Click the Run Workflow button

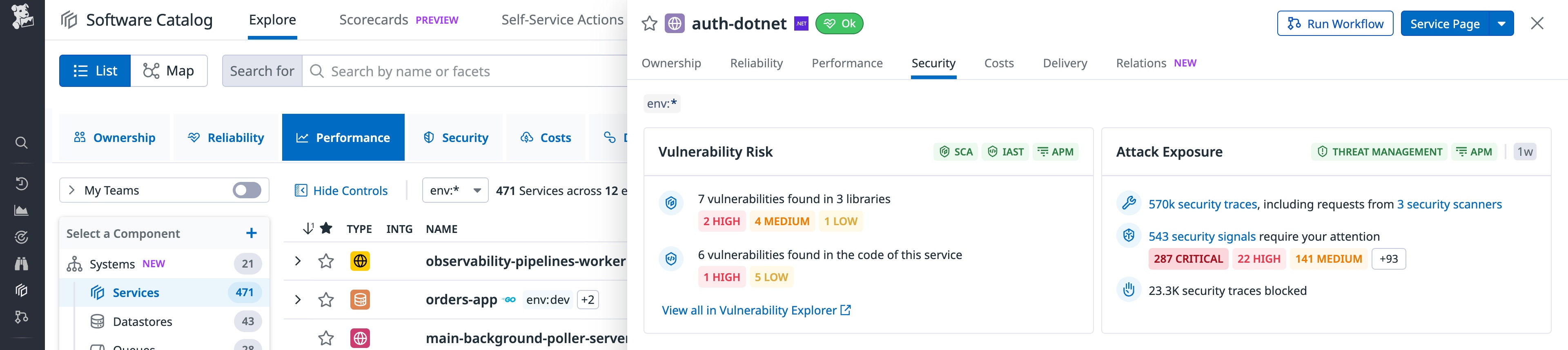coord(1334,24)
